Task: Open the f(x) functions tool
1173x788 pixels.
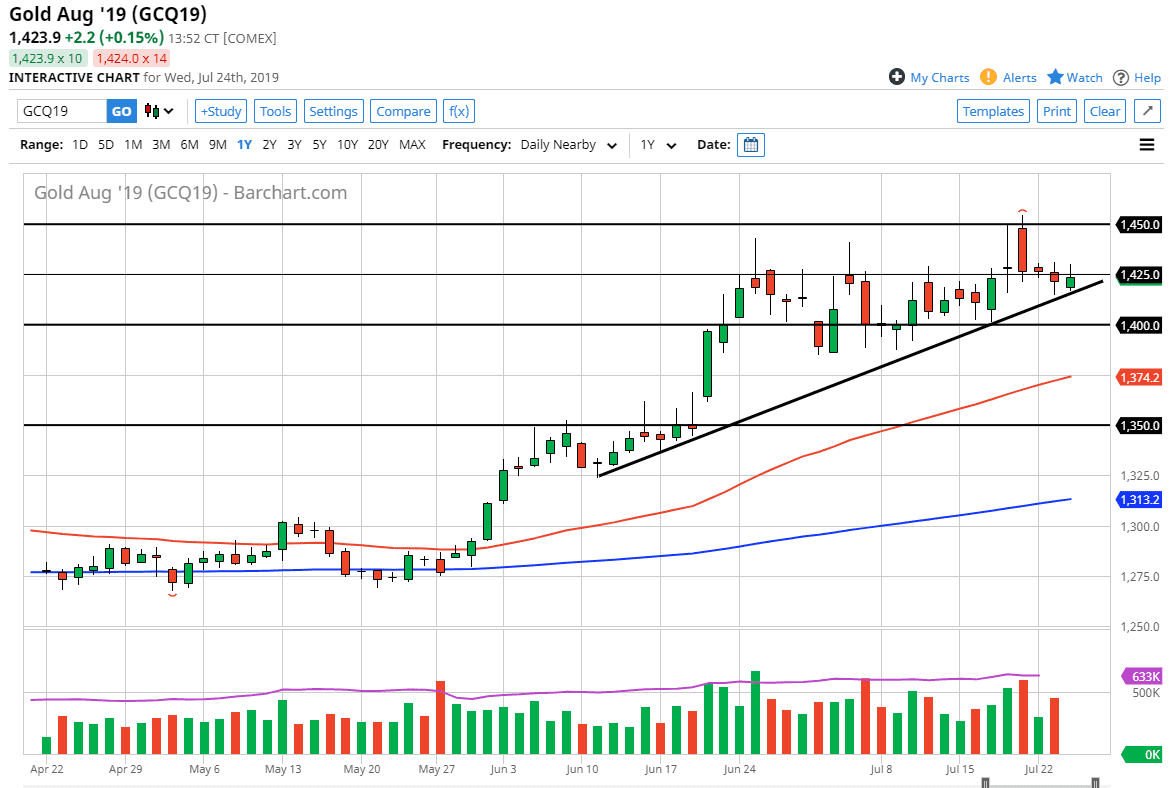Action: 458,111
